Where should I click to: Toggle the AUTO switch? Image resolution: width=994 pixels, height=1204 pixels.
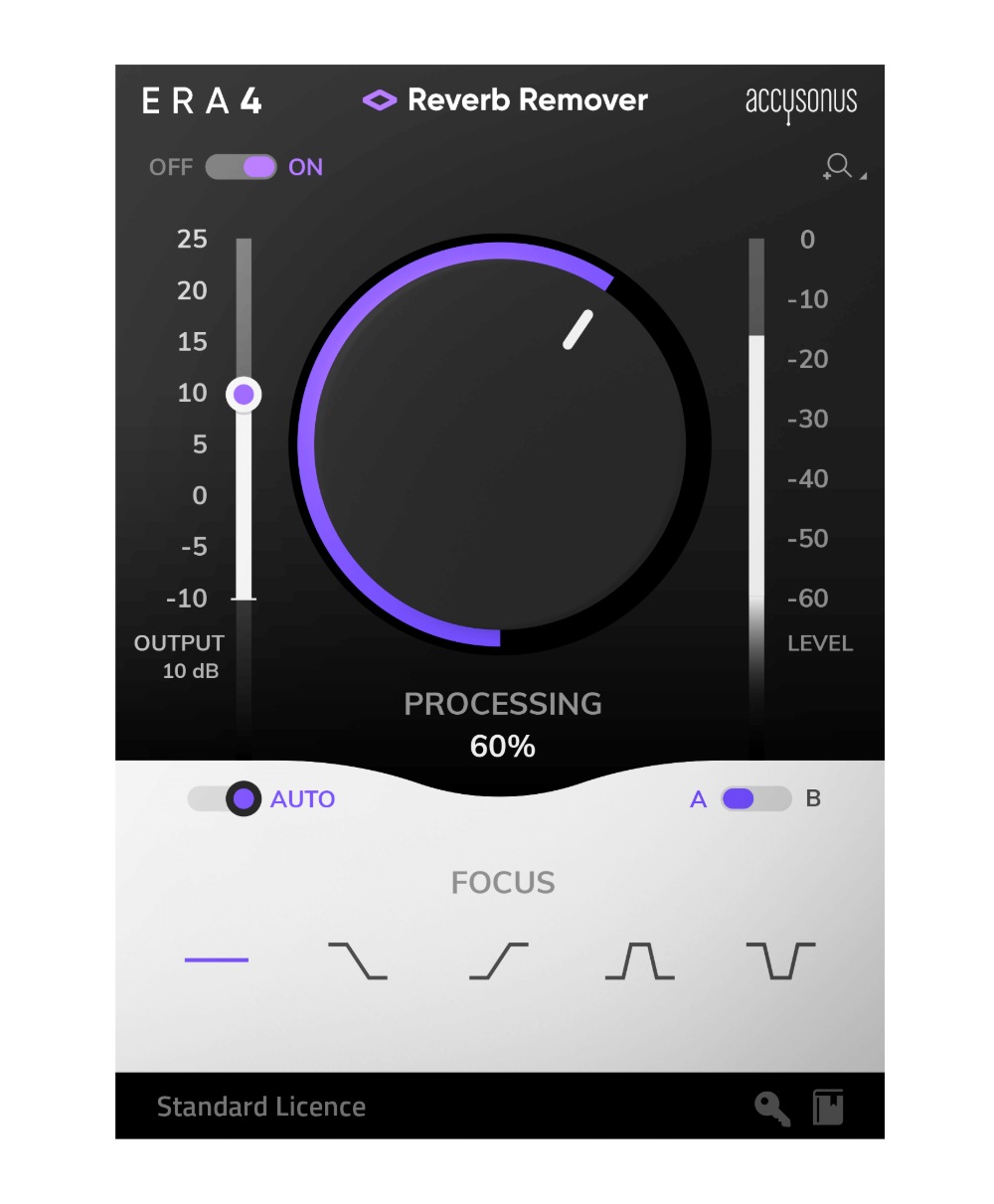226,798
